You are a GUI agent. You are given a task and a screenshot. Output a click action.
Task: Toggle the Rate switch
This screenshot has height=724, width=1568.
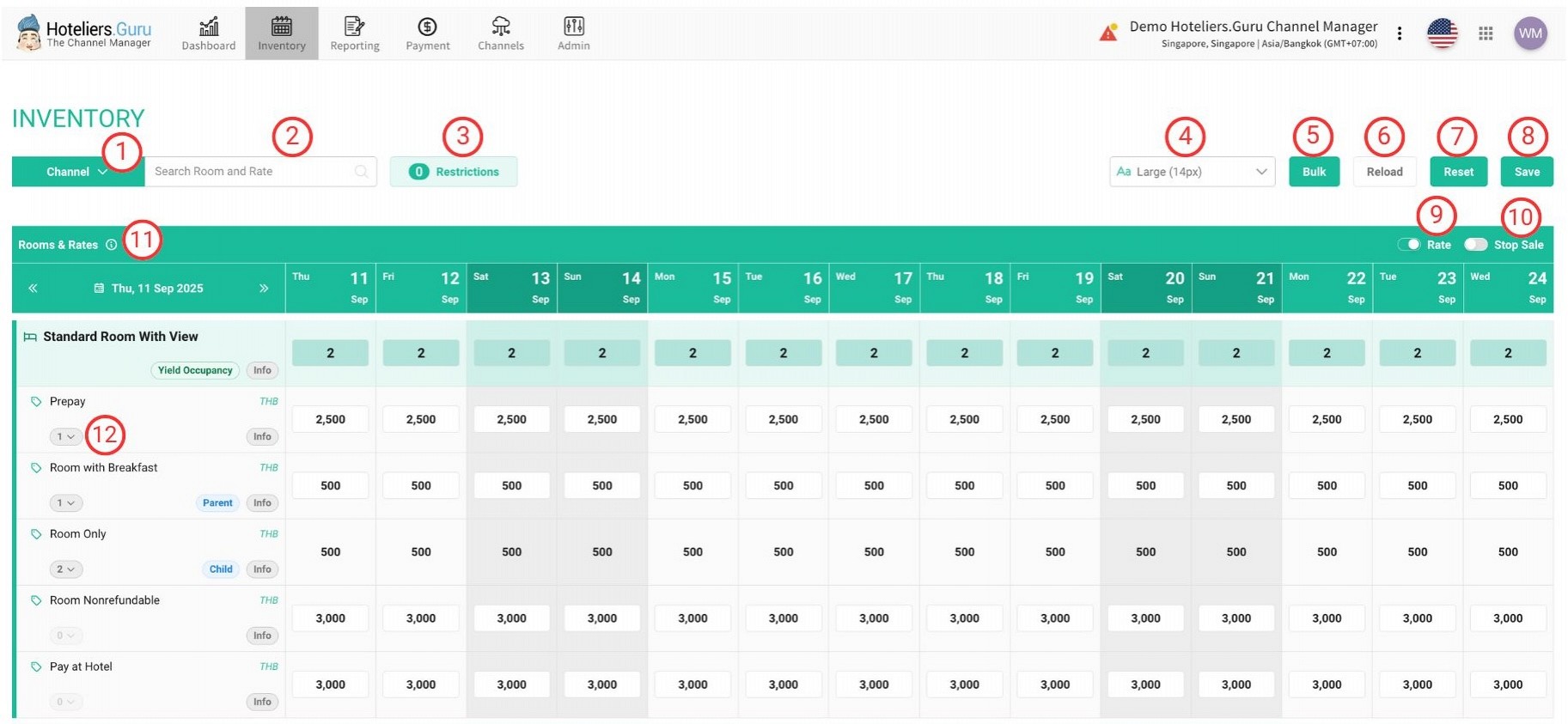[1409, 245]
